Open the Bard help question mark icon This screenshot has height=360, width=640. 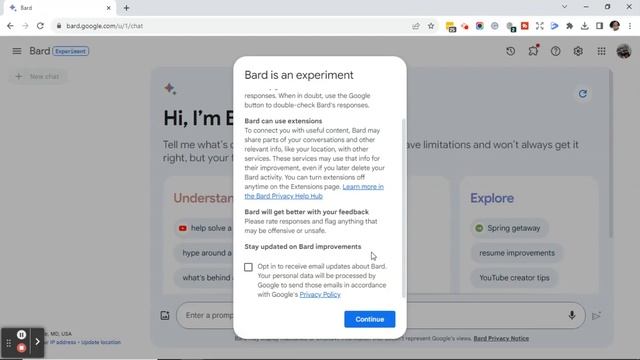[556, 51]
